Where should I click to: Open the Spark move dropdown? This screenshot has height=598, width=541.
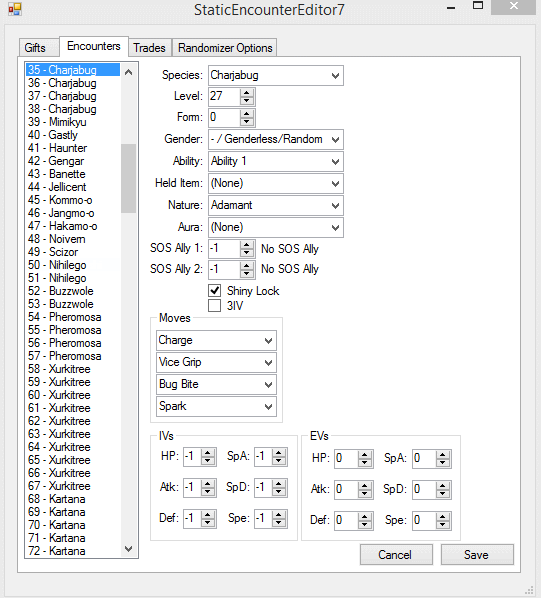(216, 406)
